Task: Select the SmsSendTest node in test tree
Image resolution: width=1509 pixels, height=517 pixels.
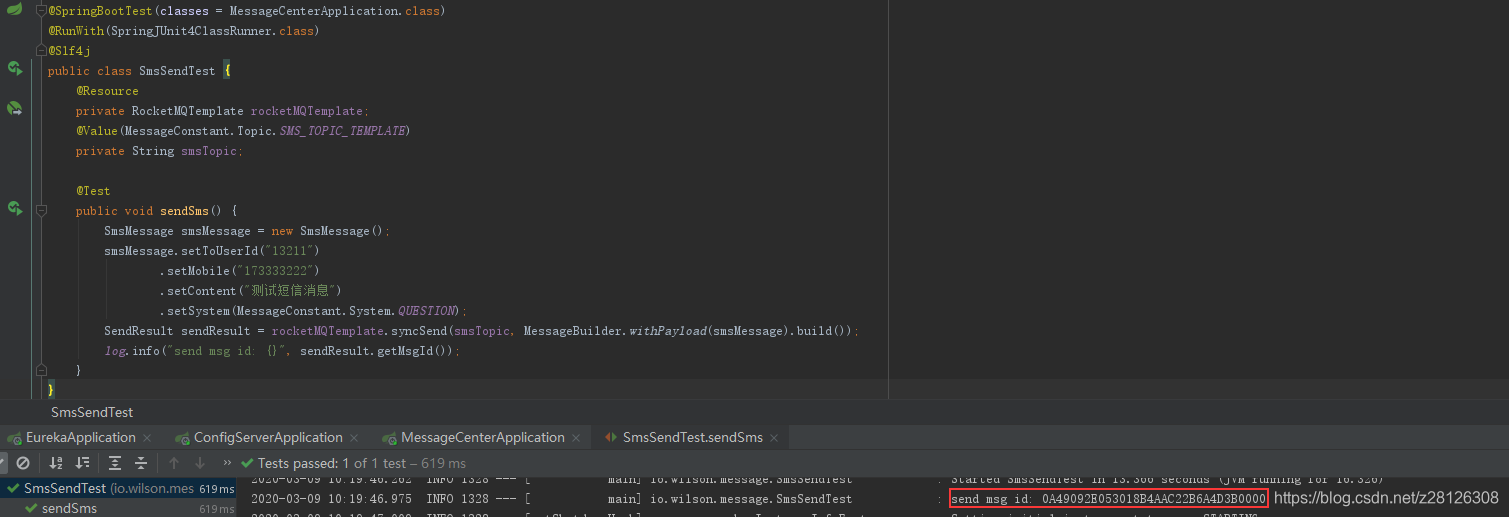Action: 118,489
